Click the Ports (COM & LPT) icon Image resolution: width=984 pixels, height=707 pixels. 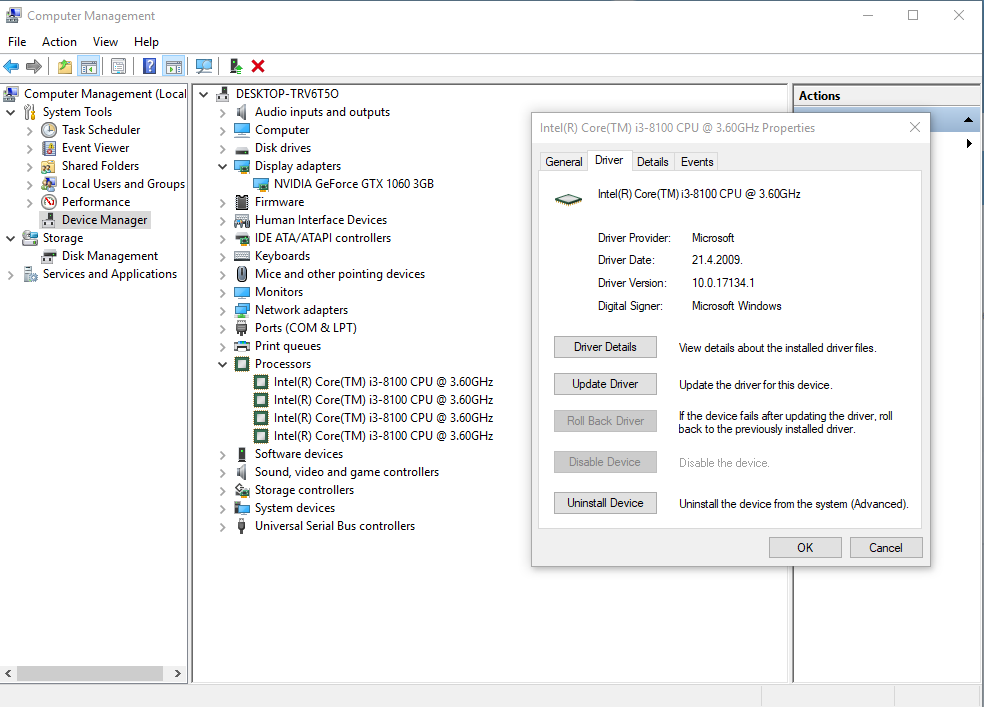tap(242, 328)
